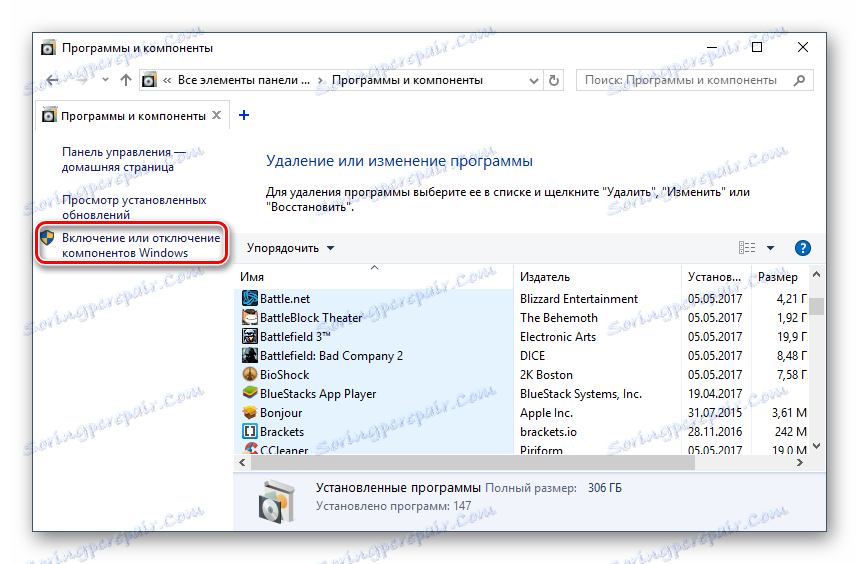The height and width of the screenshot is (564, 859).
Task: Open Панель управления — домашняя страница link
Action: (124, 159)
